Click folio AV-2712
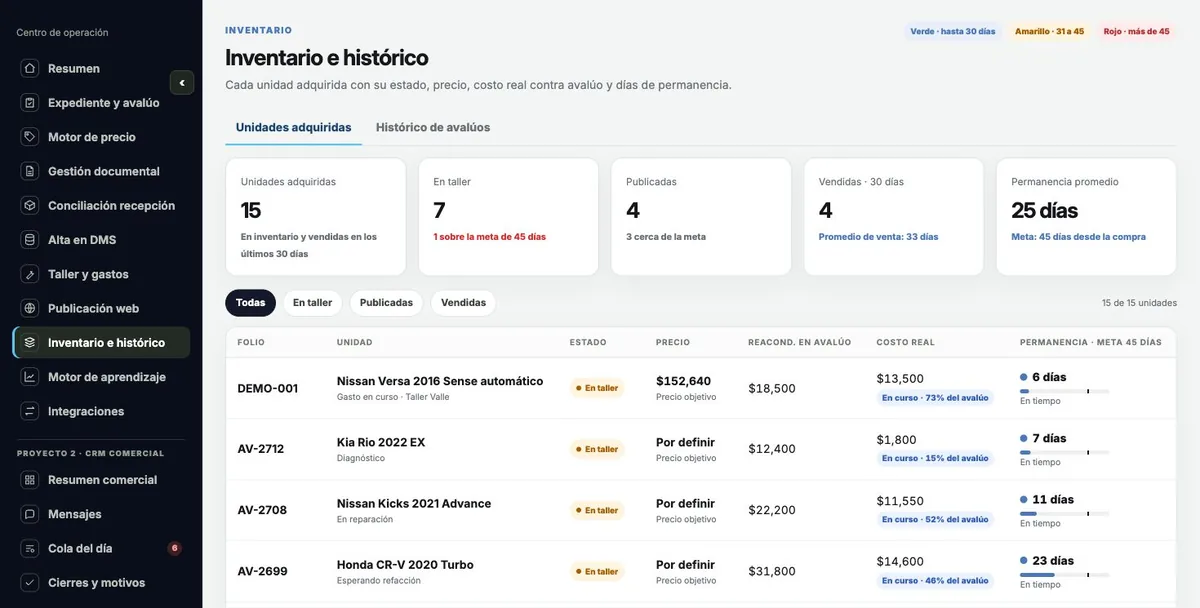 tap(261, 449)
